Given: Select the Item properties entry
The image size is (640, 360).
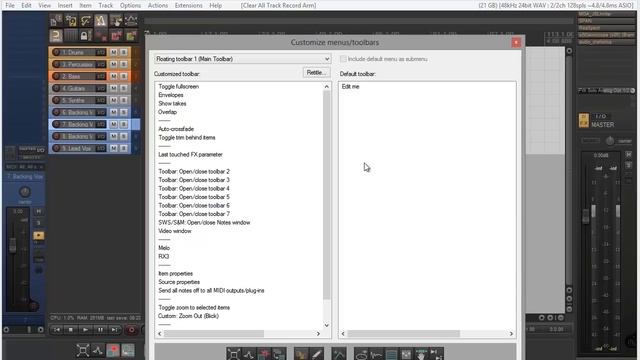Looking at the screenshot, I should click(176, 273).
